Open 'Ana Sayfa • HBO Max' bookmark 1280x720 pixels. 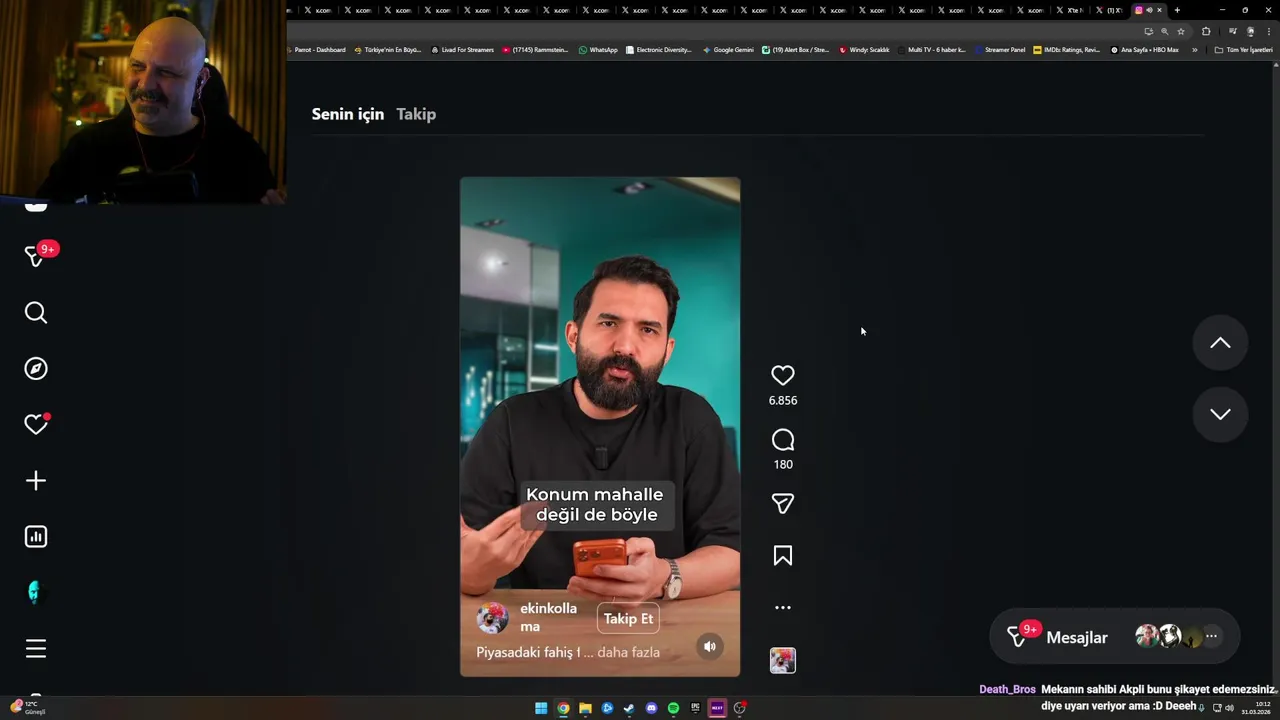[x=1145, y=50]
